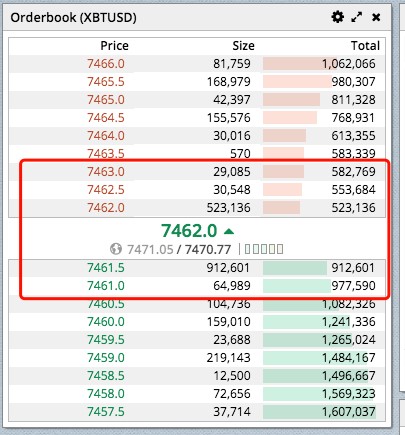Select the last price 7462.0
Screen dimensions: 405x435
(189, 230)
